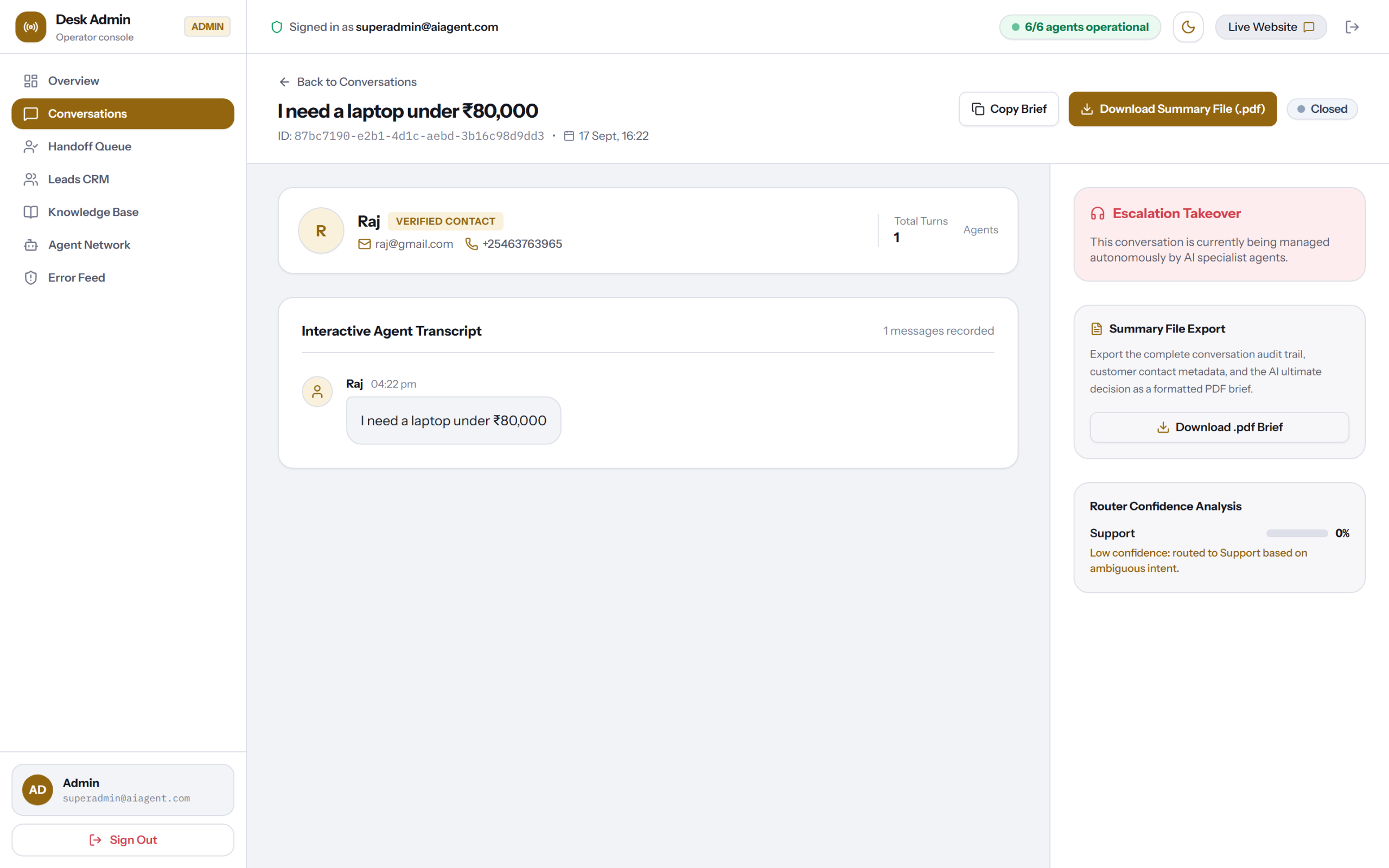
Task: Download Summary File (.pdf)
Action: pos(1172,109)
